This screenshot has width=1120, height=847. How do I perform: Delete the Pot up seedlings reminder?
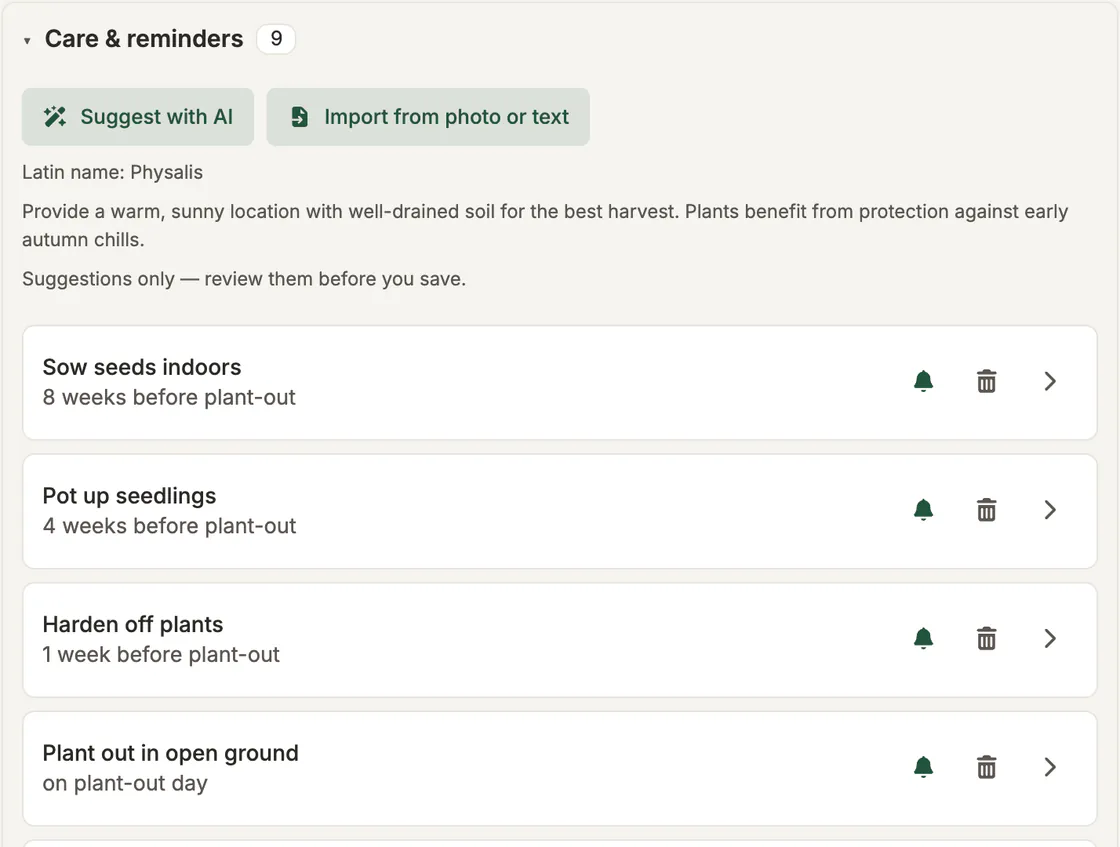tap(986, 510)
